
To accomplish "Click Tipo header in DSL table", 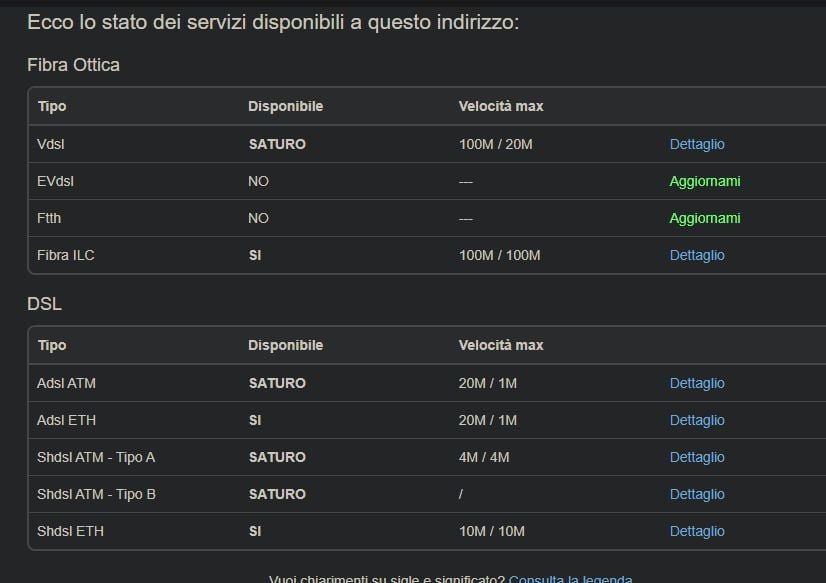I will tap(52, 345).
